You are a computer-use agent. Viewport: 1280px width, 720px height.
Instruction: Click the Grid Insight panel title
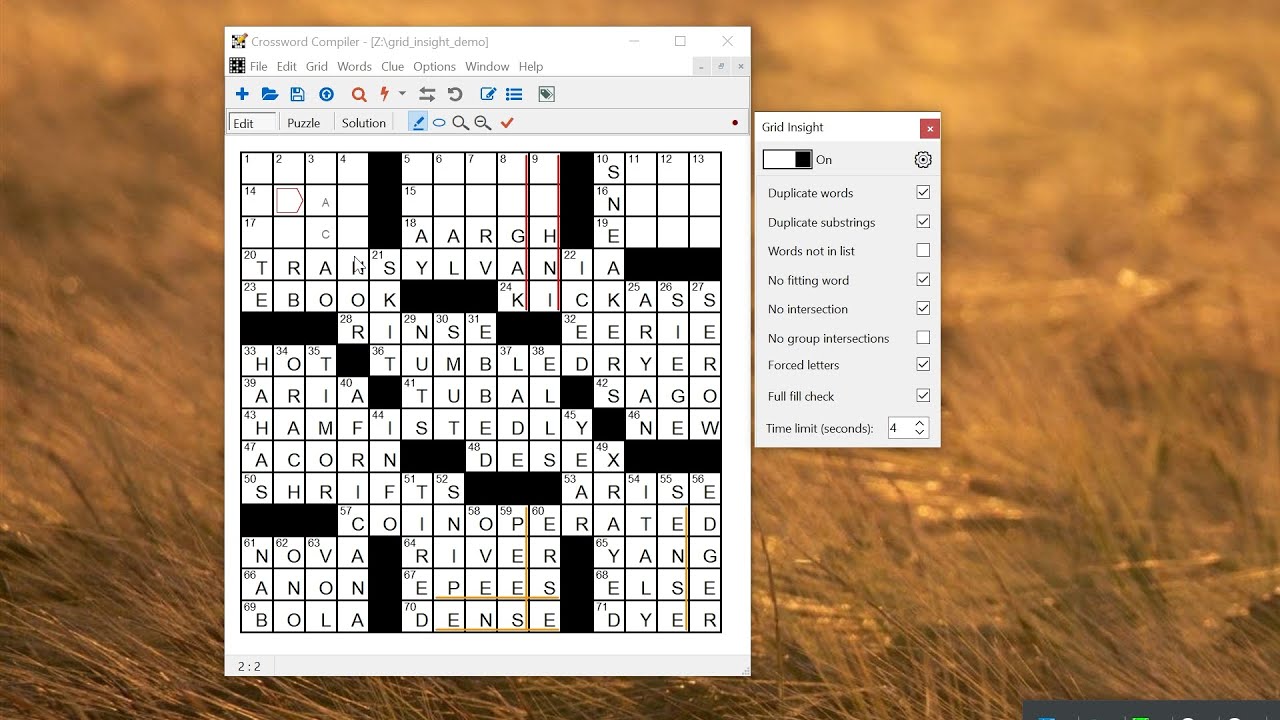tap(793, 127)
